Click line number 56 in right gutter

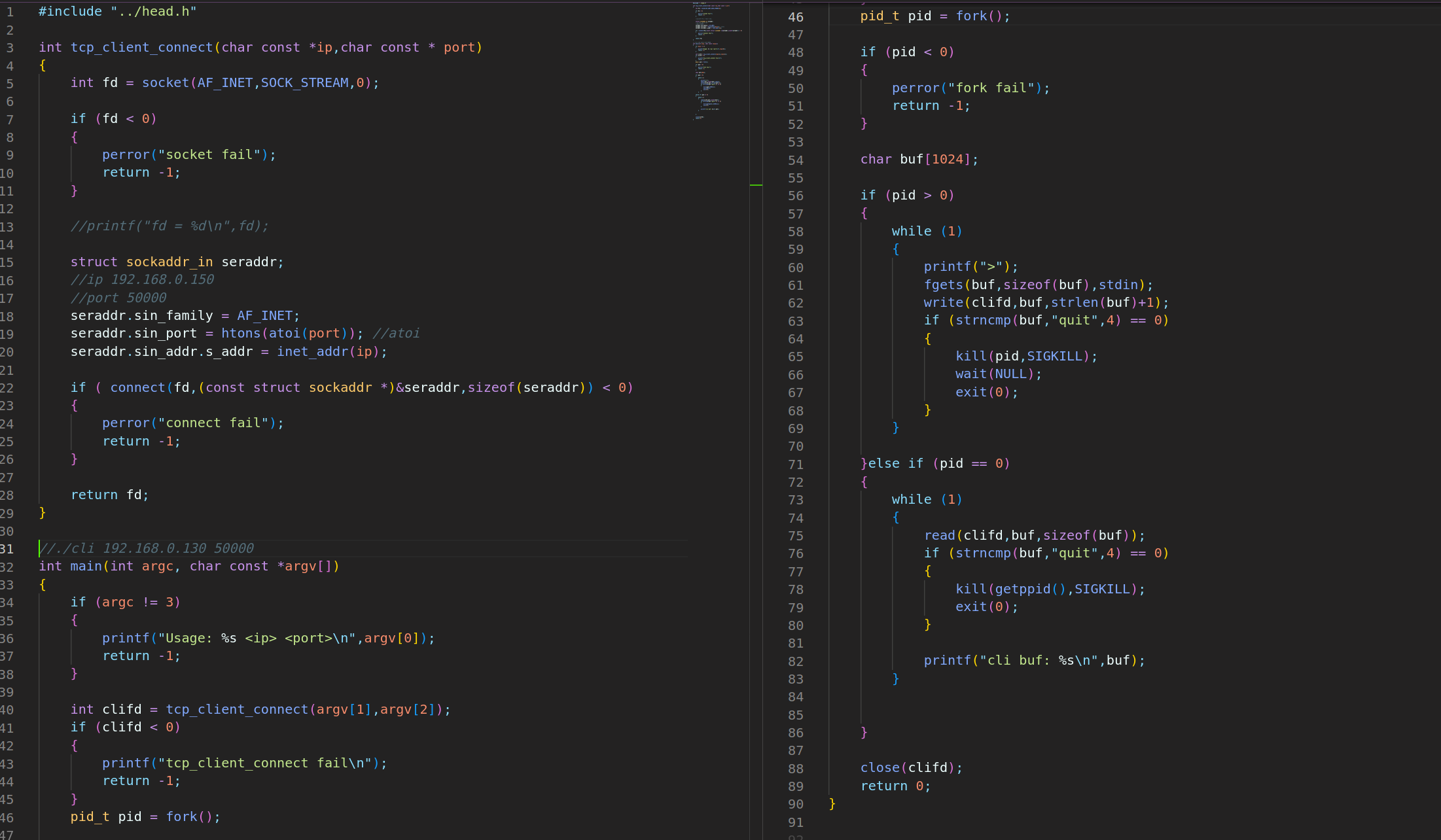795,196
